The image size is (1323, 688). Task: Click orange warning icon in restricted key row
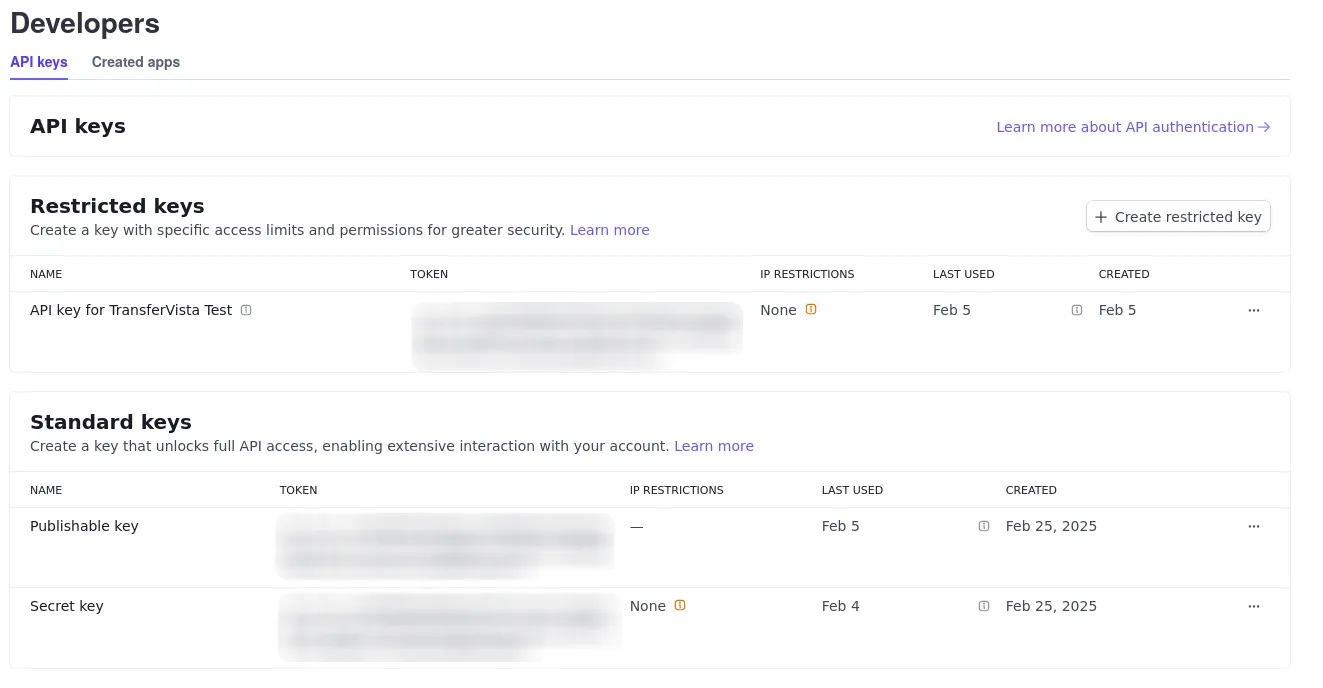click(x=811, y=310)
